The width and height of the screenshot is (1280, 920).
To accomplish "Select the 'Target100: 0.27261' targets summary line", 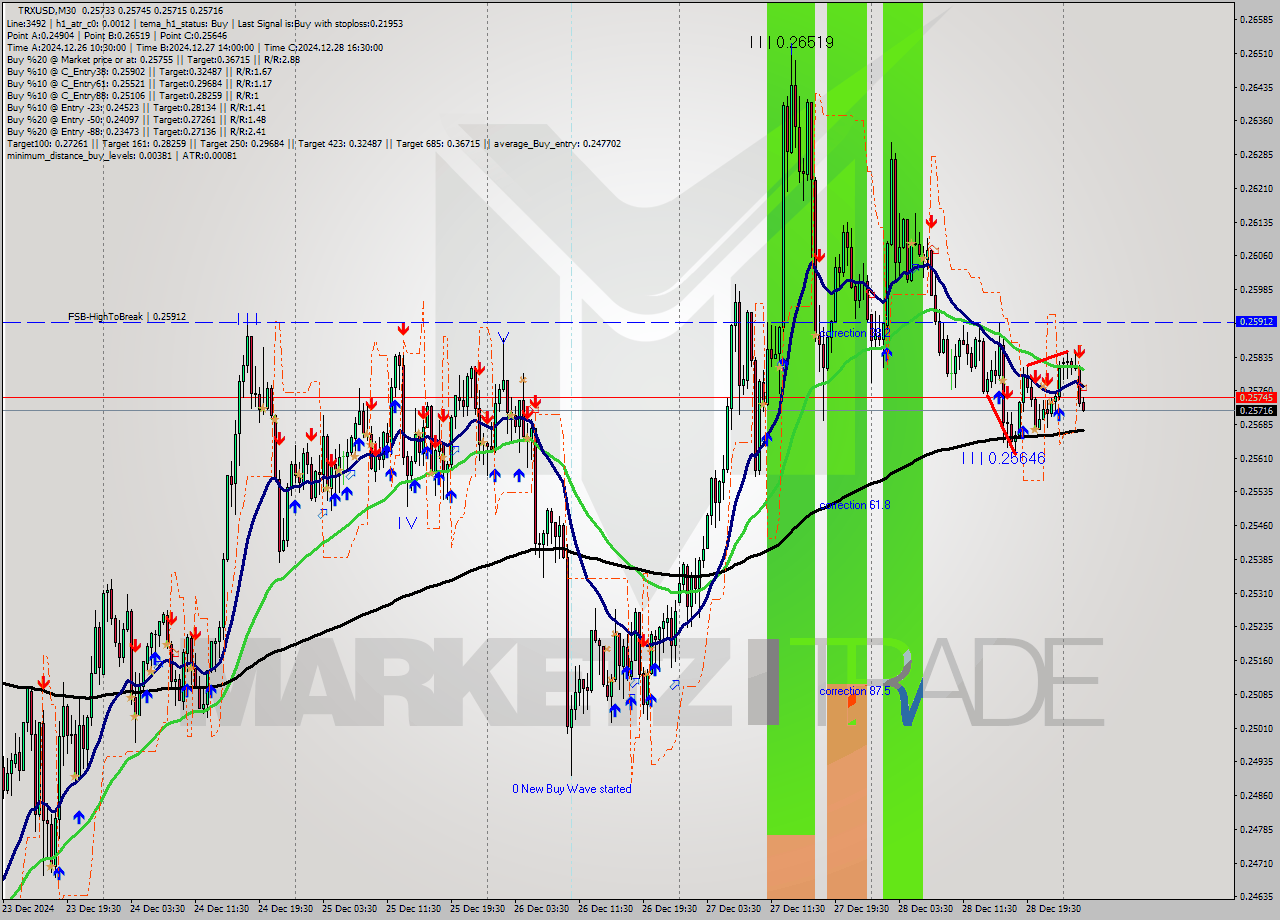I will (313, 143).
